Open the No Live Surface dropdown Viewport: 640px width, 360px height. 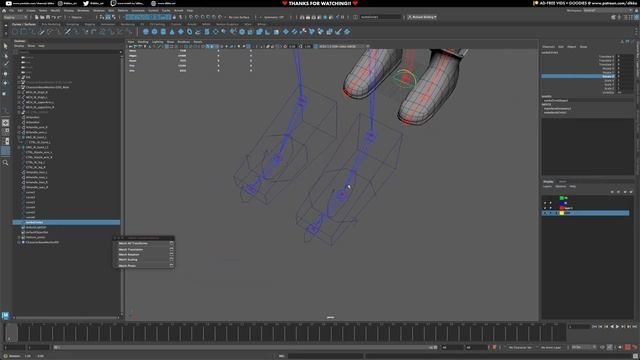[x=239, y=17]
